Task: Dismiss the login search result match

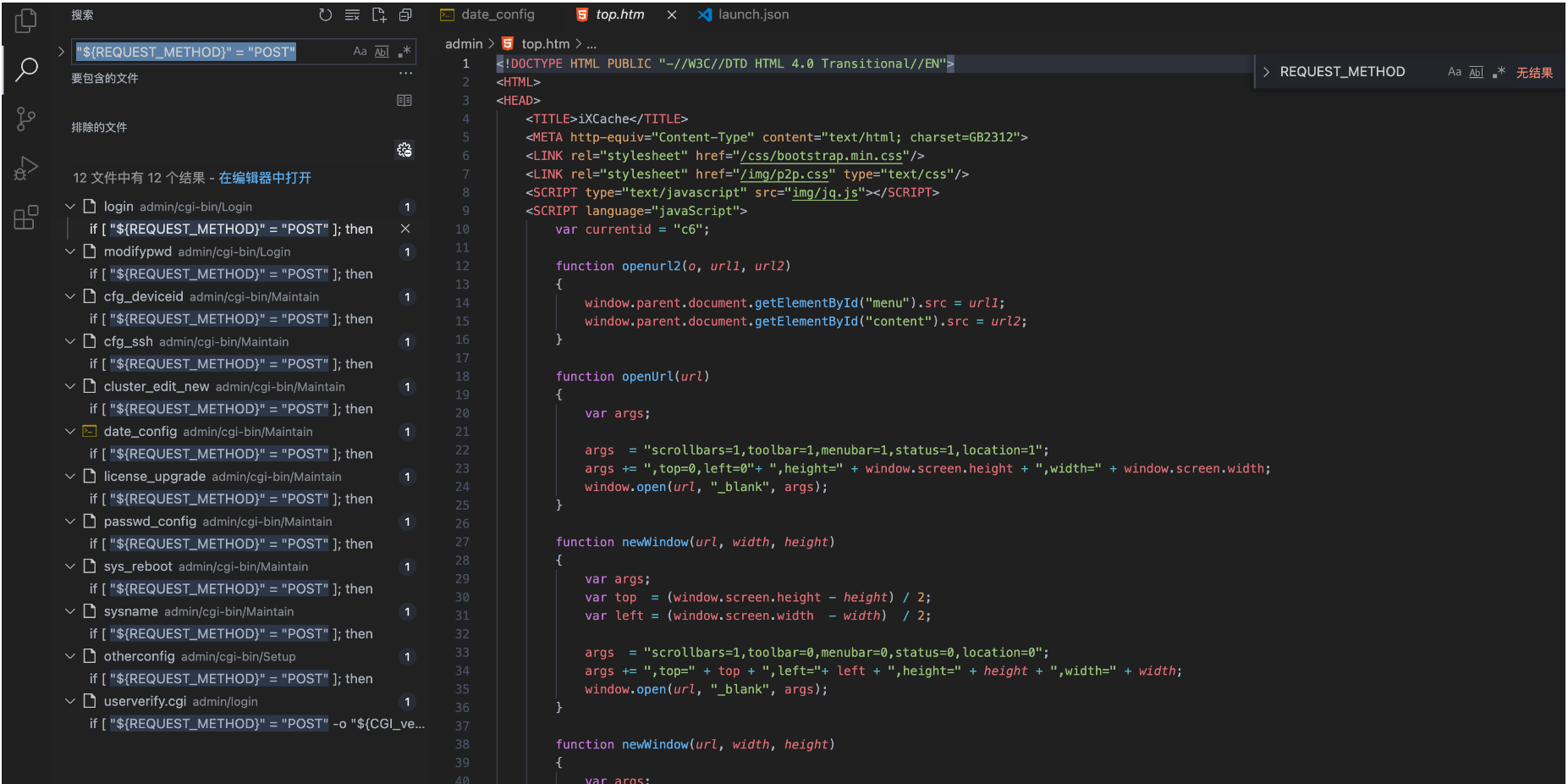Action: tap(405, 229)
